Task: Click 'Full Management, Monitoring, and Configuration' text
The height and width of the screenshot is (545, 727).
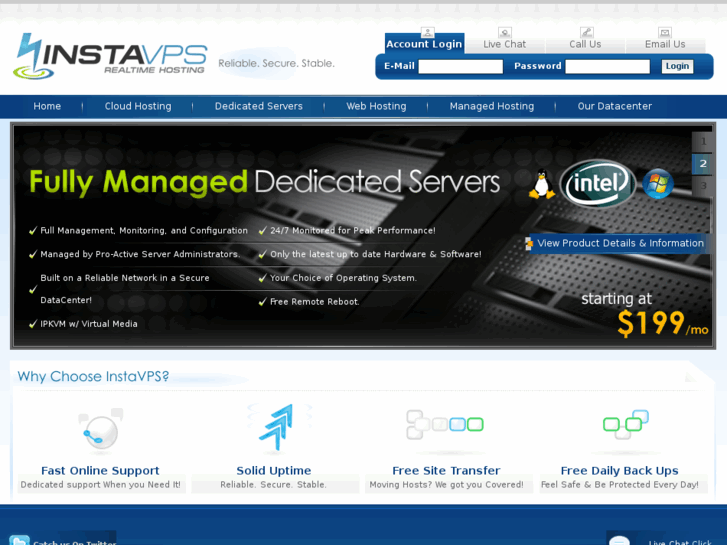Action: pos(144,231)
